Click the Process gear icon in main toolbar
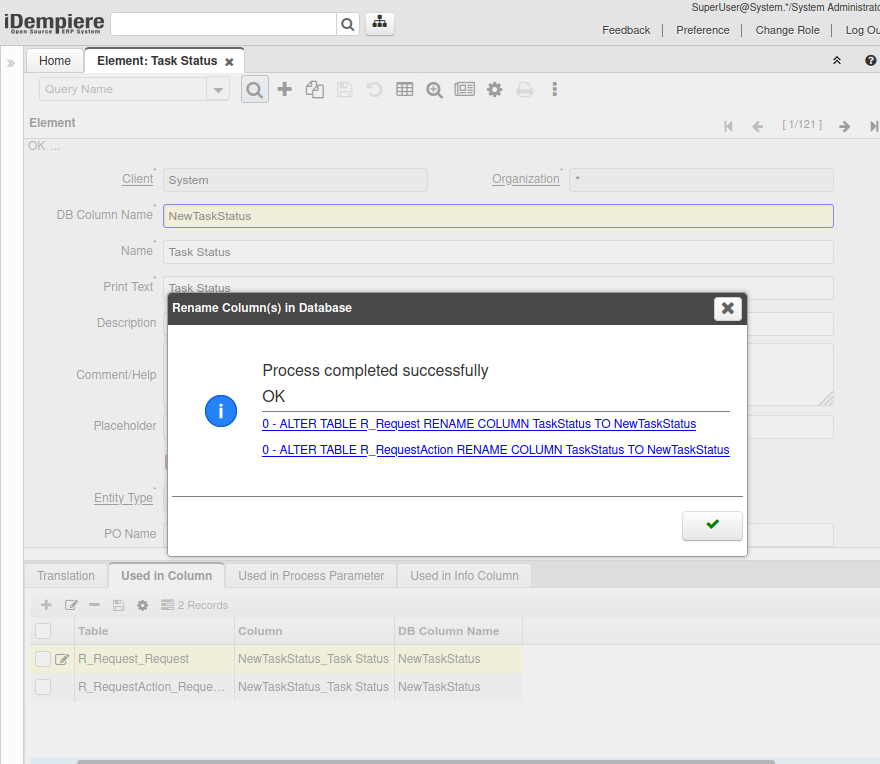The image size is (880, 764). (x=494, y=89)
